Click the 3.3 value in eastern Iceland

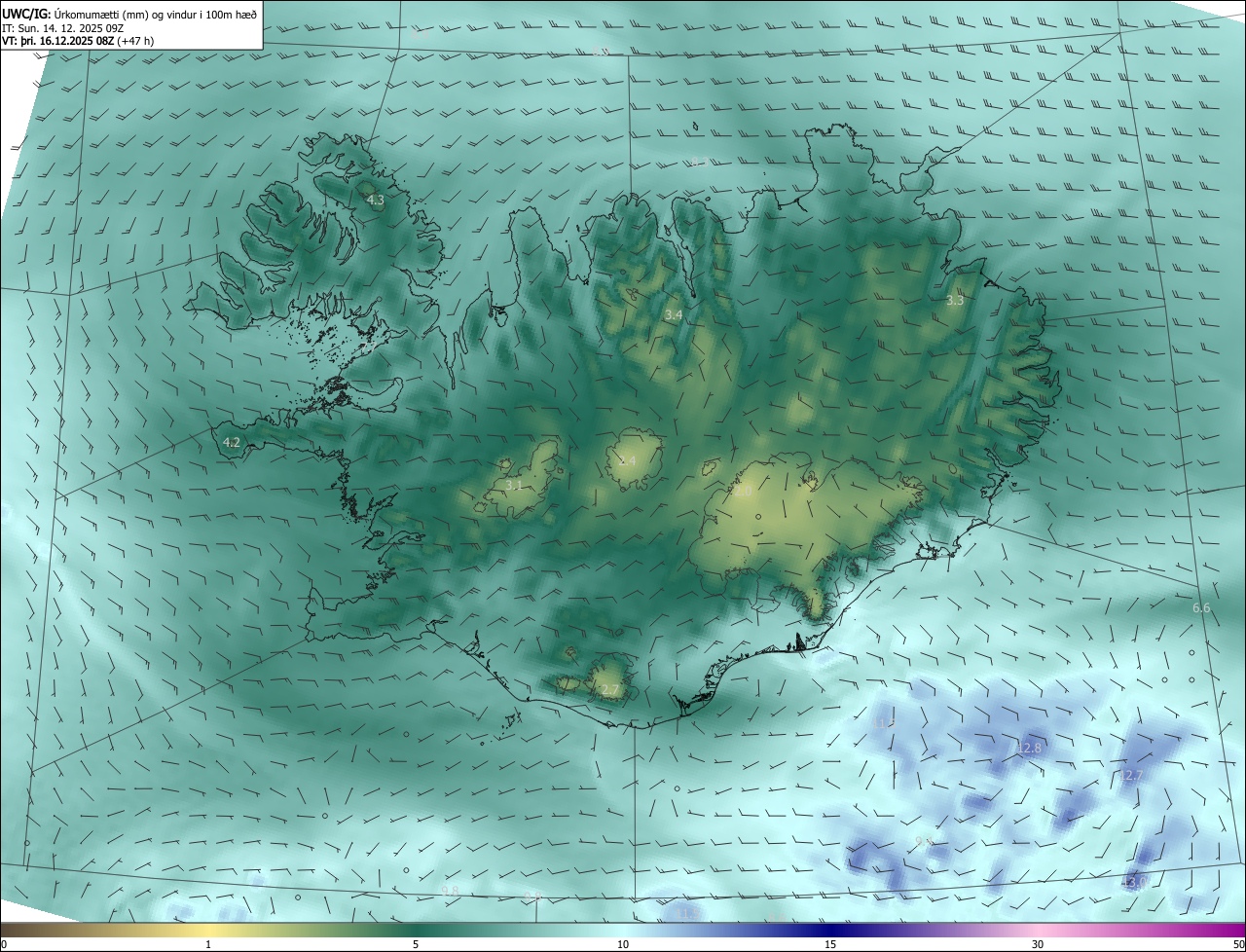click(x=955, y=301)
